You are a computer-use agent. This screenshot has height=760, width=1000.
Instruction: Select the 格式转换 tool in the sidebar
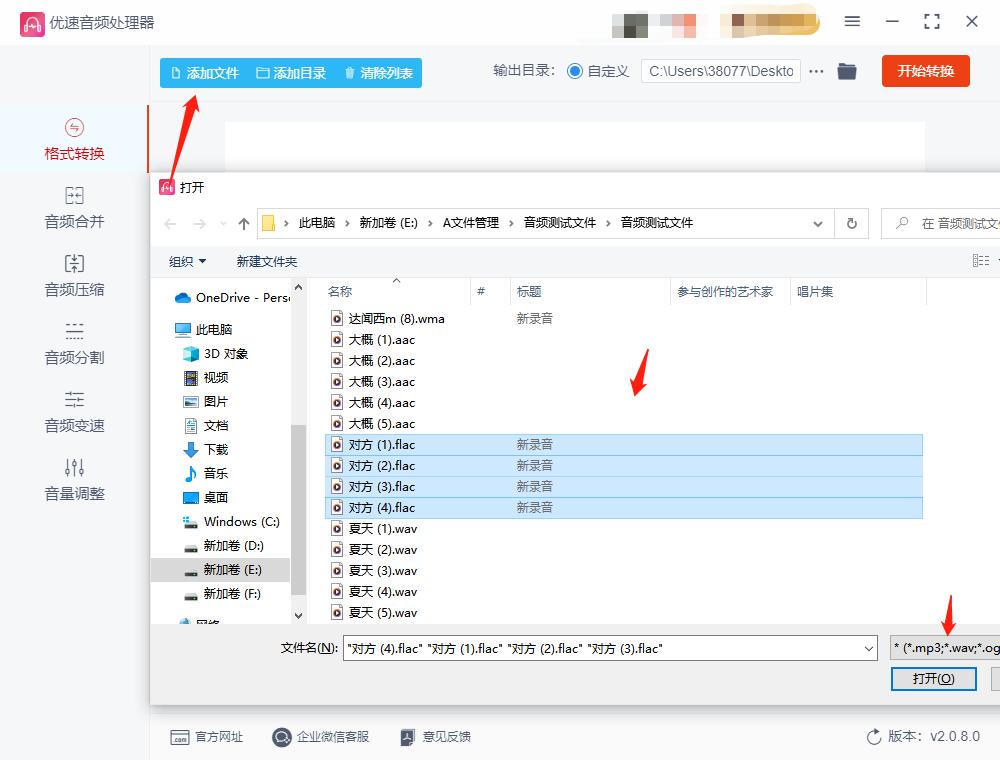click(x=72, y=140)
